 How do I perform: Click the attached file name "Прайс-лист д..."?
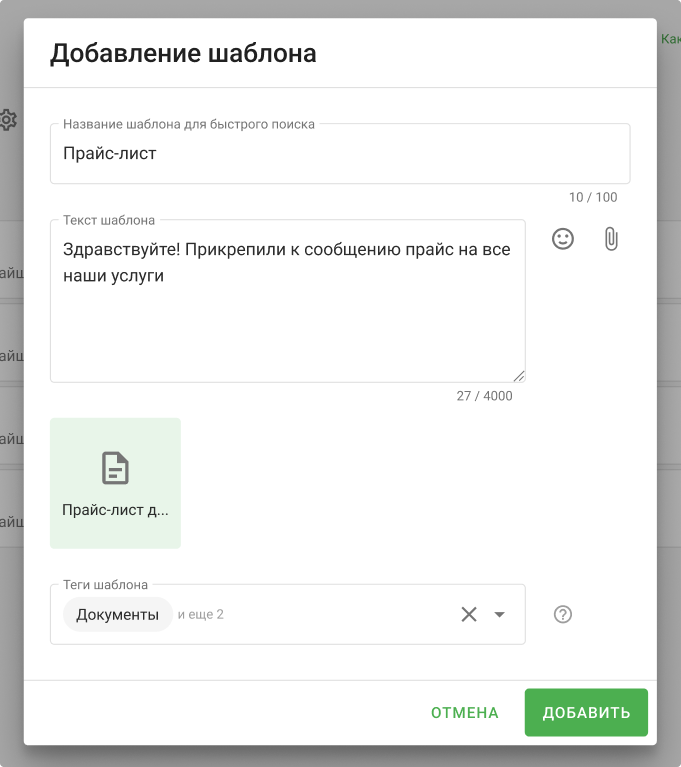pyautogui.click(x=116, y=509)
